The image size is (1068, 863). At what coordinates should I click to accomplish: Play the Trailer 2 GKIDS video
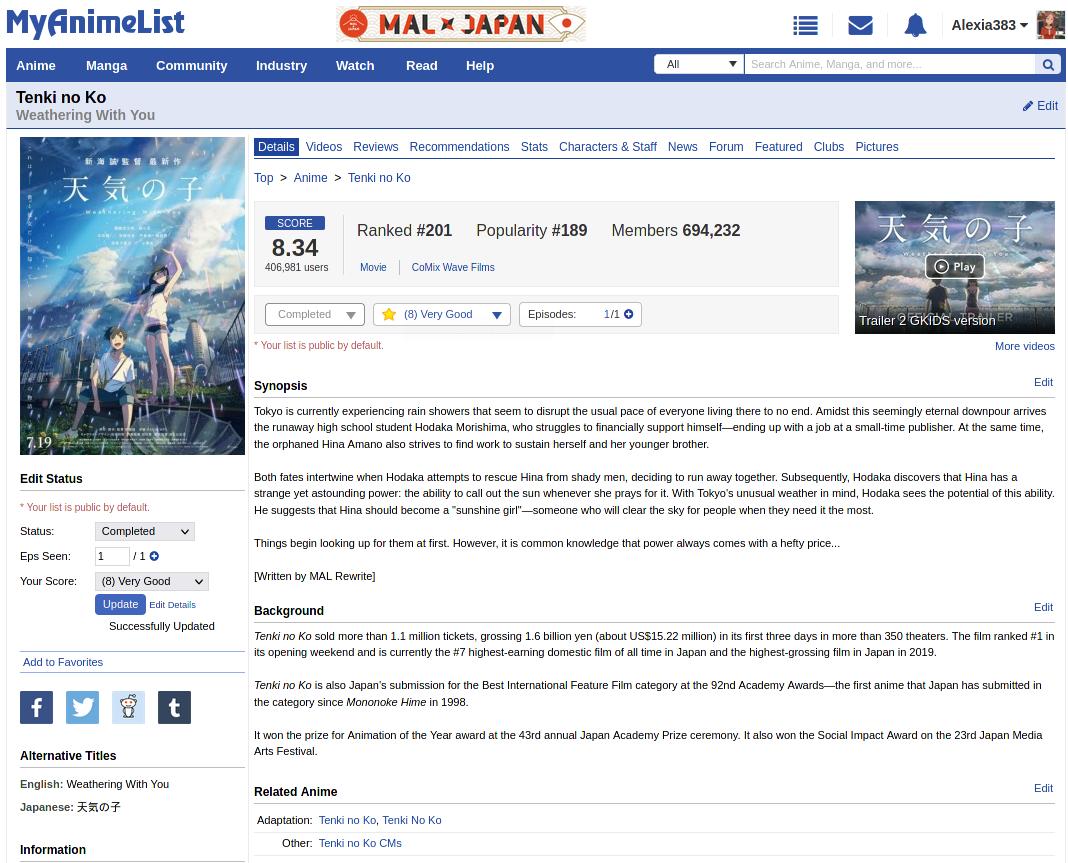click(954, 266)
